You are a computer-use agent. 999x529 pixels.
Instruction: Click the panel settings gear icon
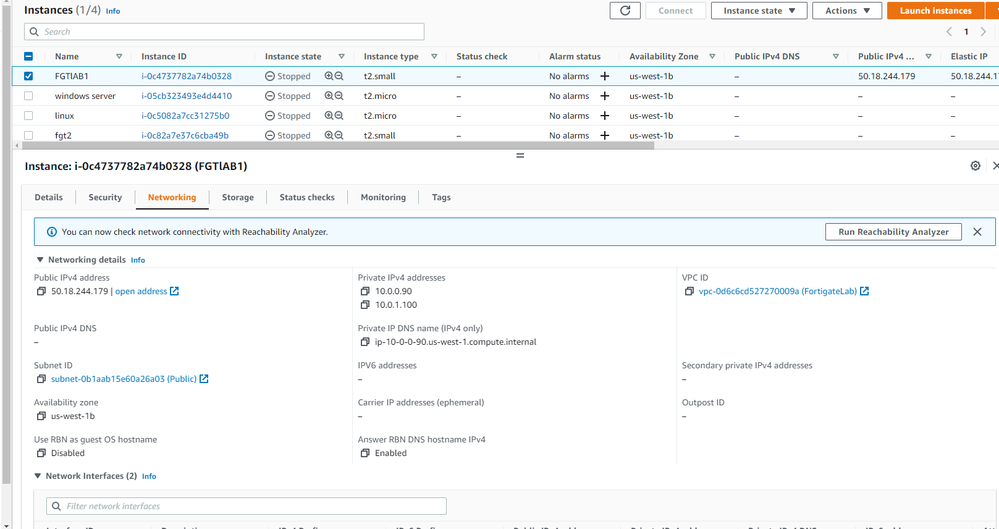tap(975, 166)
